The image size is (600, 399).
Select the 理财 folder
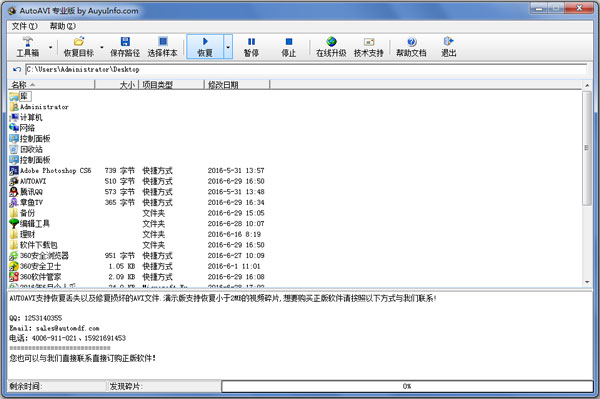tap(22, 234)
